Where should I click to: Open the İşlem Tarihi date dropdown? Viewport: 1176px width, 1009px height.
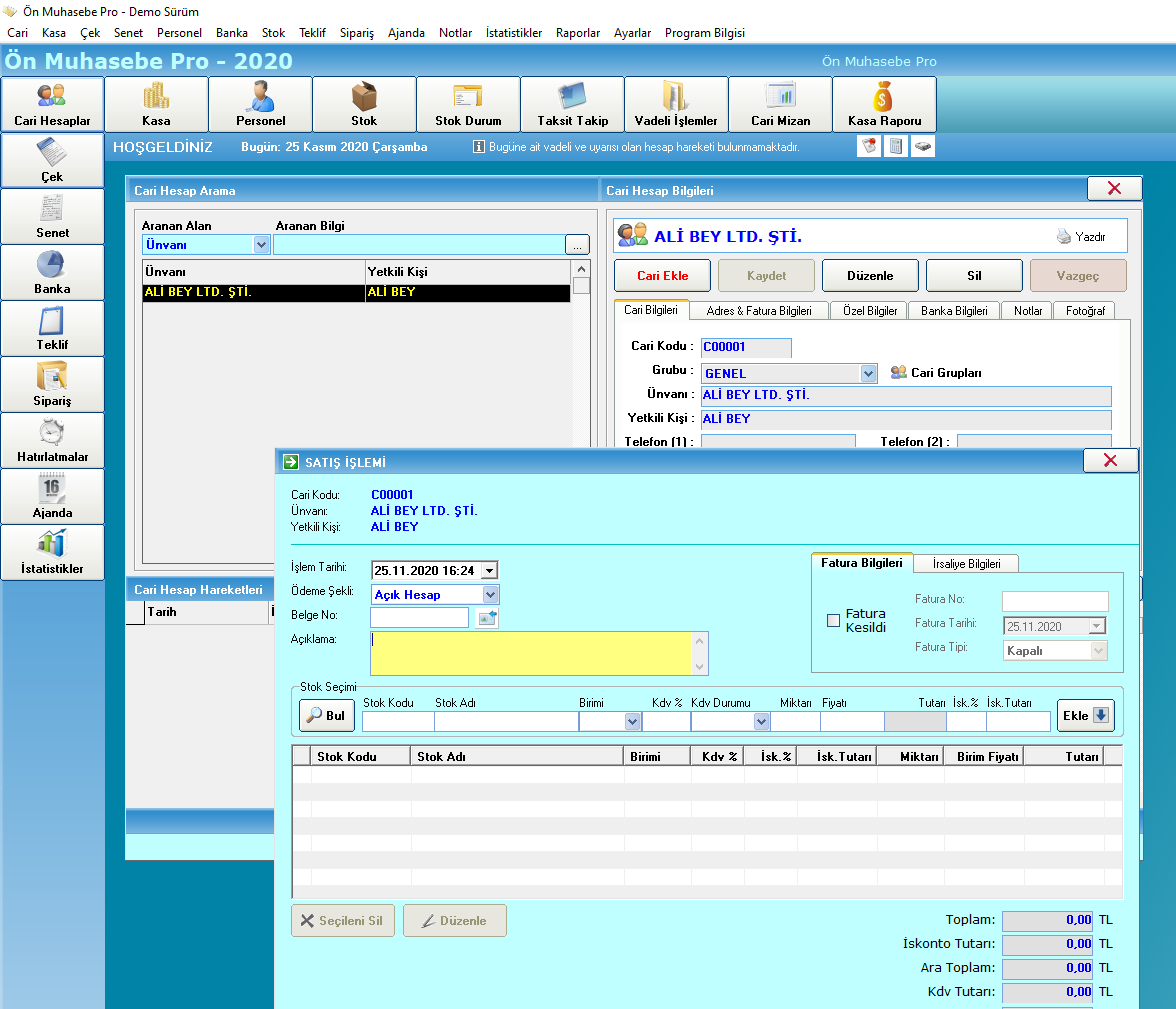[x=490, y=570]
